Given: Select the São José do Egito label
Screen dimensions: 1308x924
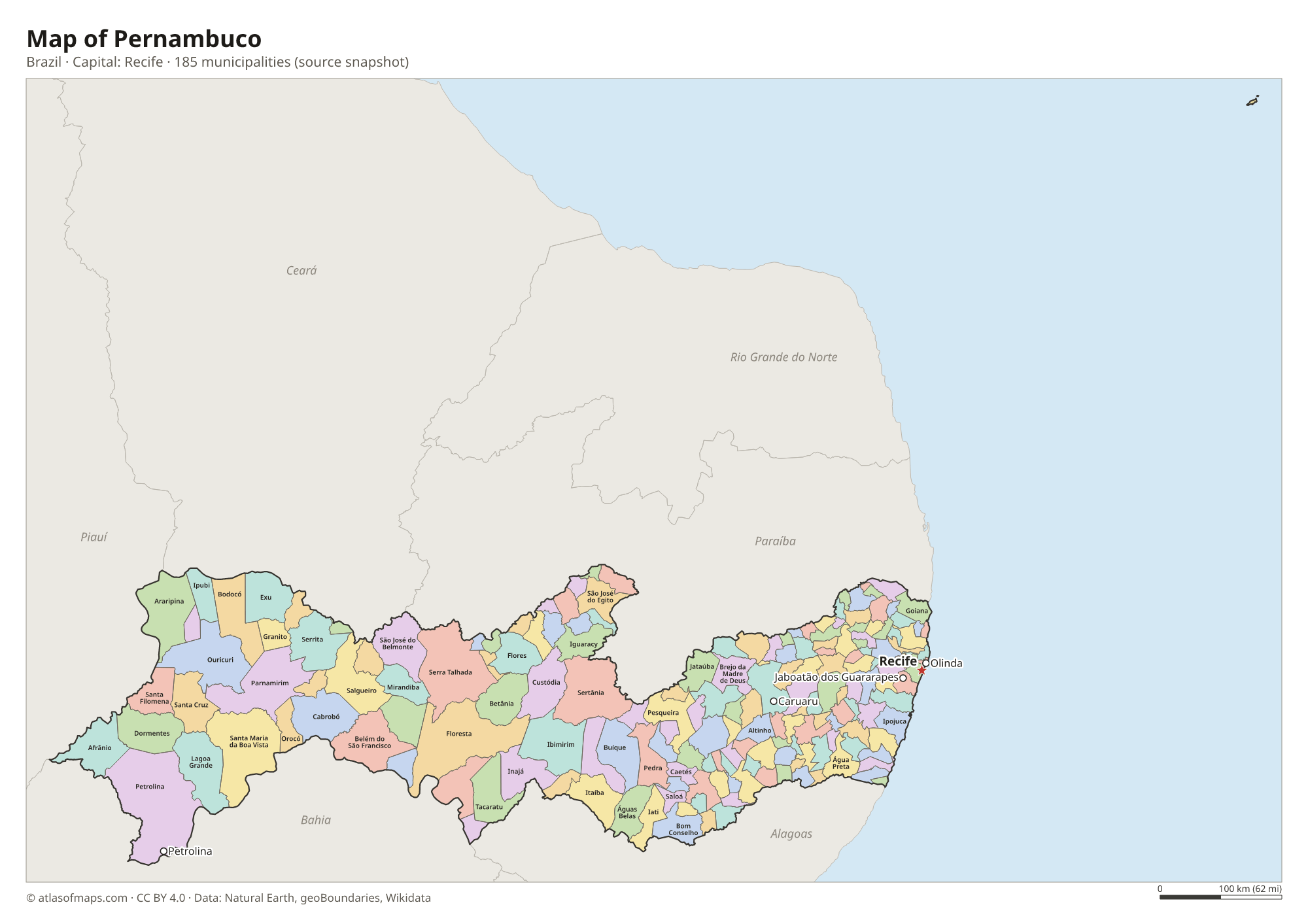Looking at the screenshot, I should coord(600,597).
